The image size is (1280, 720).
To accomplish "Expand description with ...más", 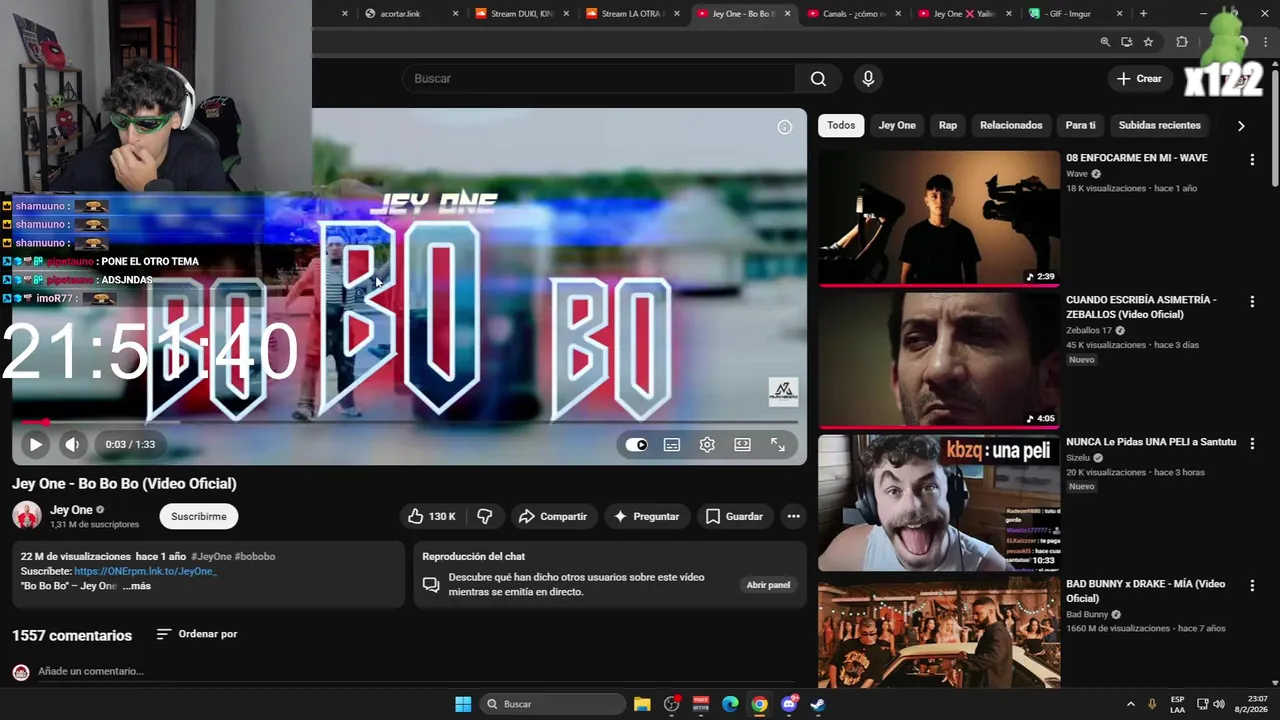I will coord(137,586).
